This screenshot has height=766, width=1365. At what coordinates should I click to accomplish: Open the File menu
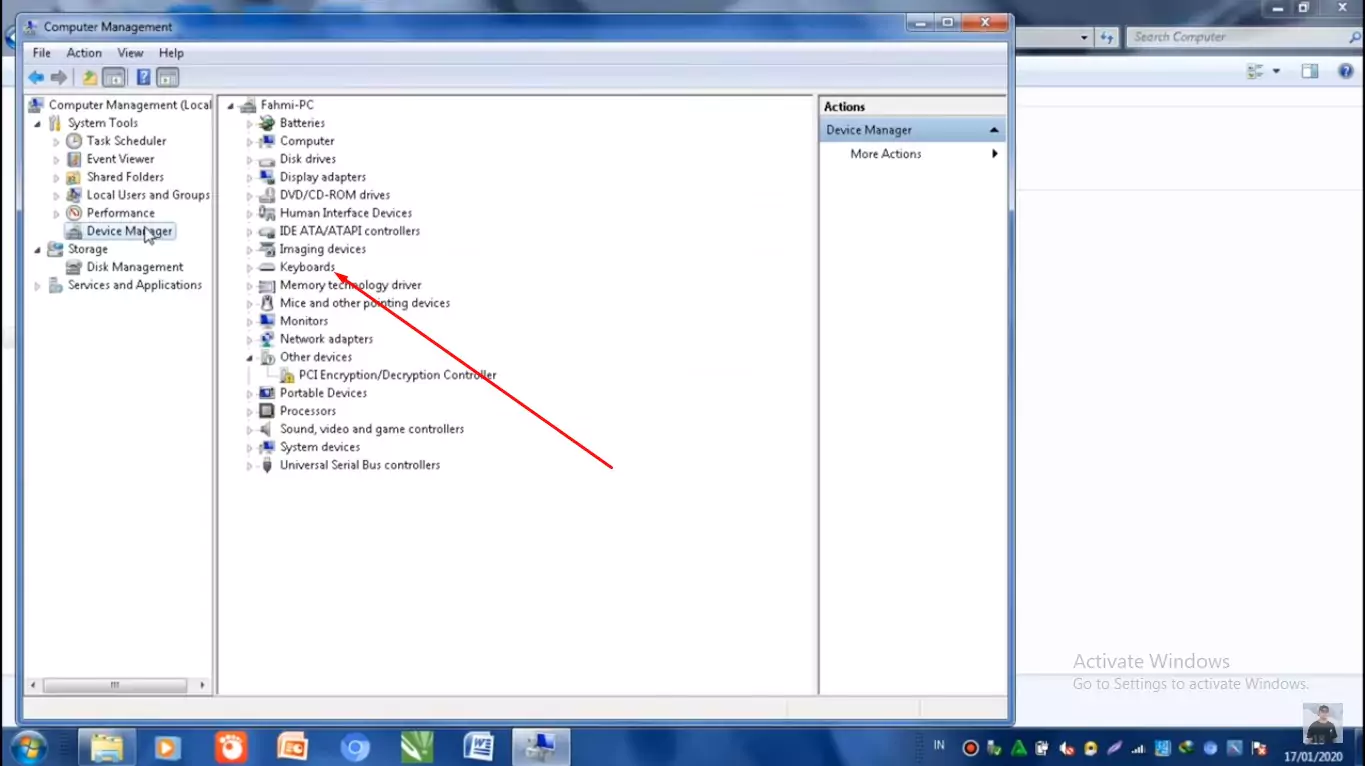(42, 53)
